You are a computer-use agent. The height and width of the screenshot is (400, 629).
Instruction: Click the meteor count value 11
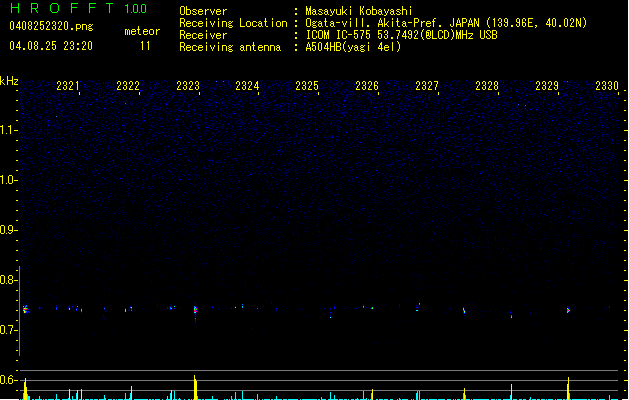click(x=145, y=46)
